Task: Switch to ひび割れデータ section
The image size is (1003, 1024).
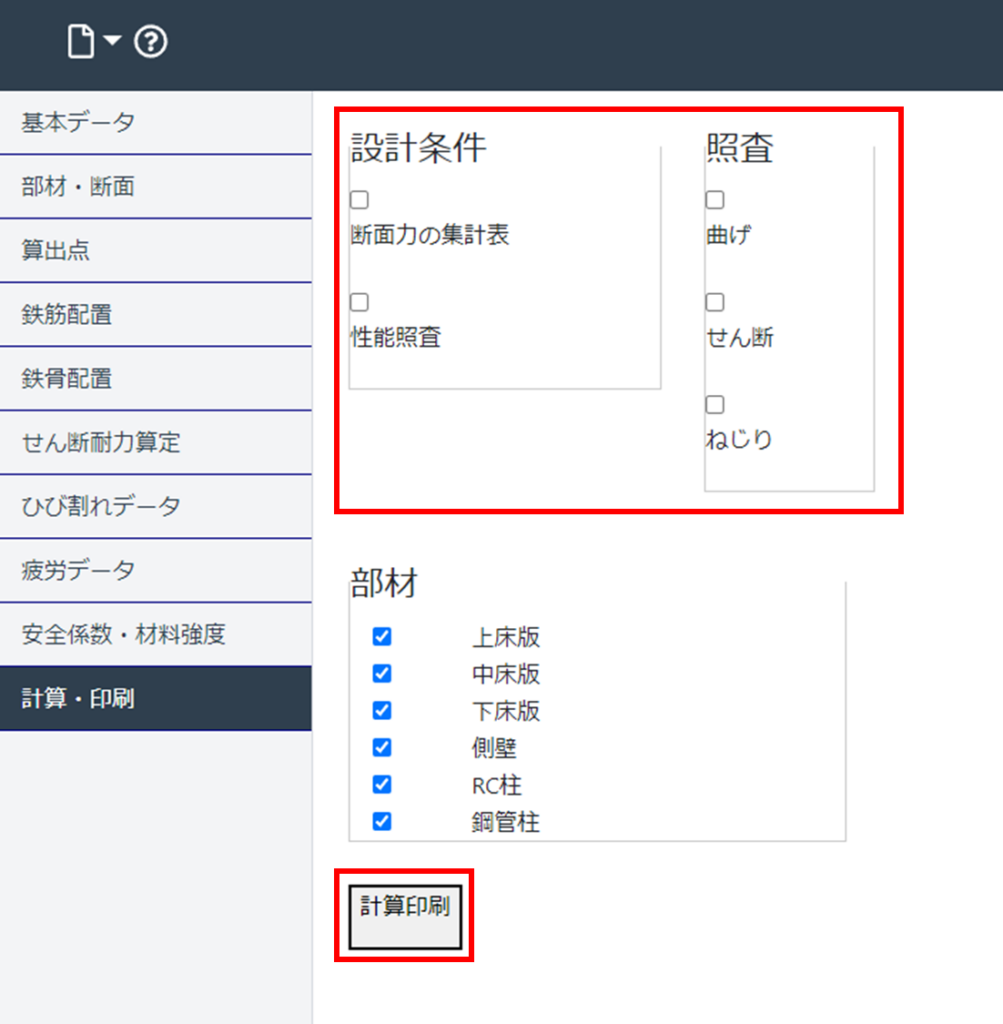Action: point(155,507)
